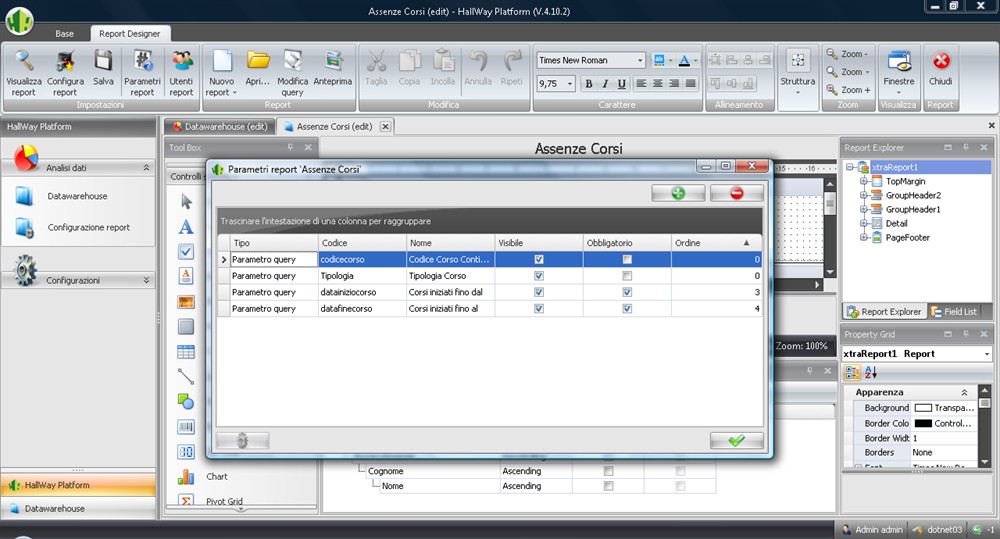Toggle italic text formatting
This screenshot has height=539, width=1000.
[x=605, y=84]
